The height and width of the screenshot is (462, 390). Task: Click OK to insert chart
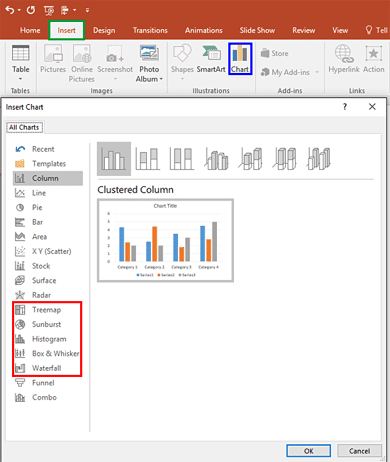(x=309, y=451)
